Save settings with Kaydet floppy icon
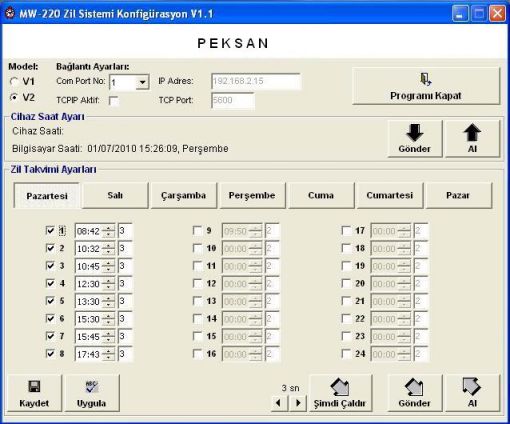The image size is (510, 424). pos(34,393)
